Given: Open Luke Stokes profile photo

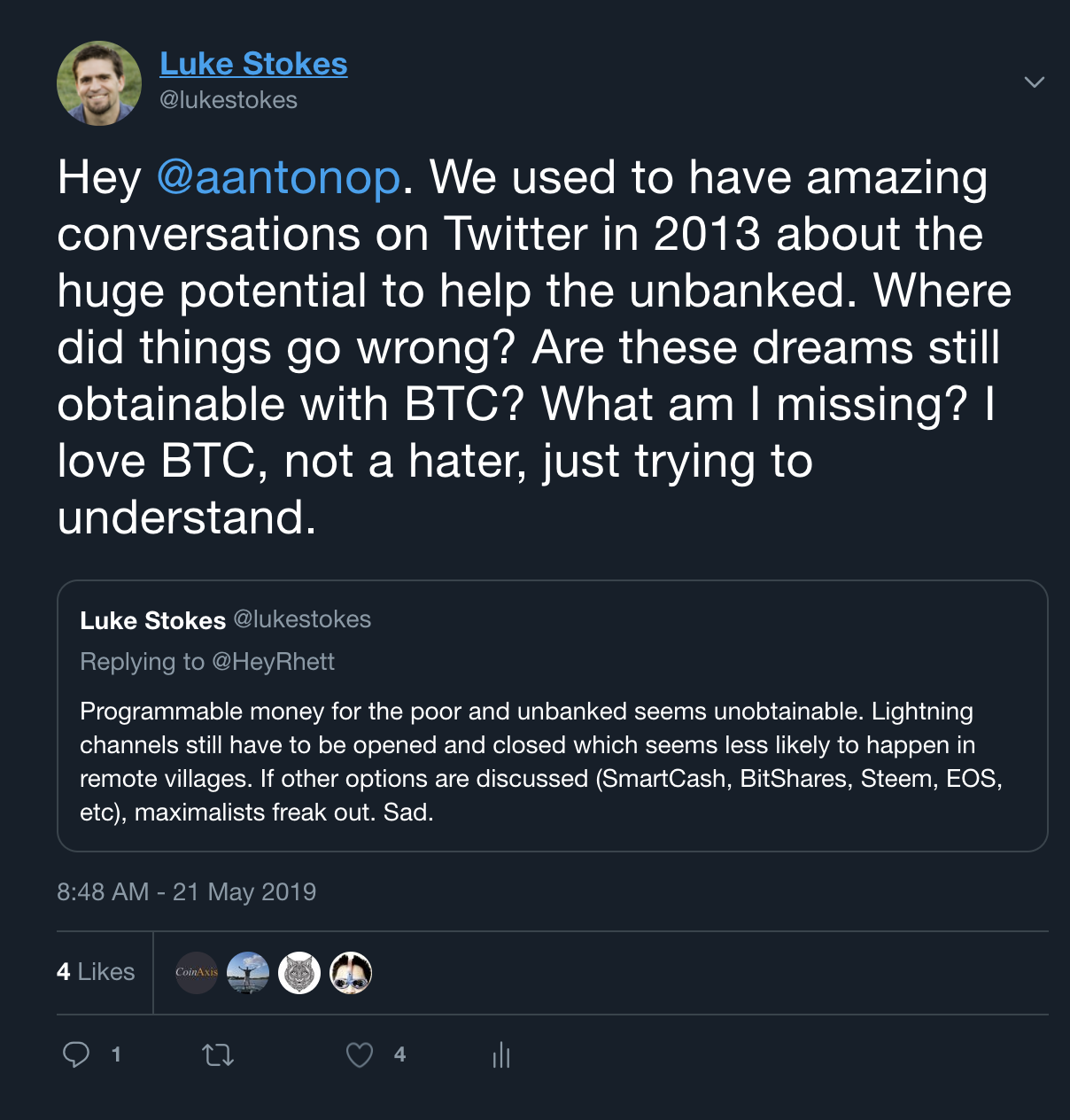Looking at the screenshot, I should pos(99,83).
